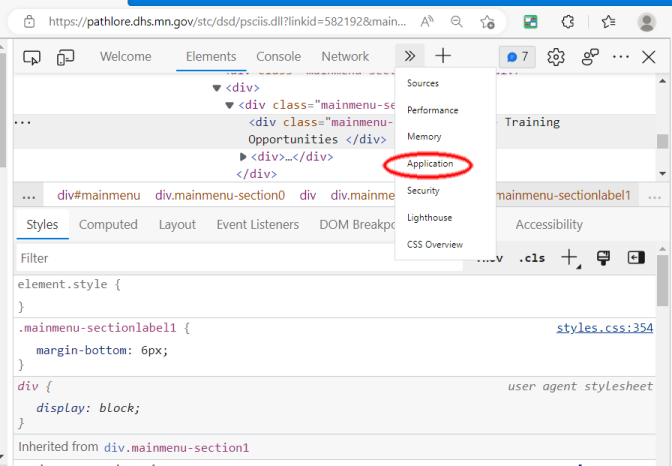Close DevTools with the X icon
The width and height of the screenshot is (672, 466).
pyautogui.click(x=649, y=57)
